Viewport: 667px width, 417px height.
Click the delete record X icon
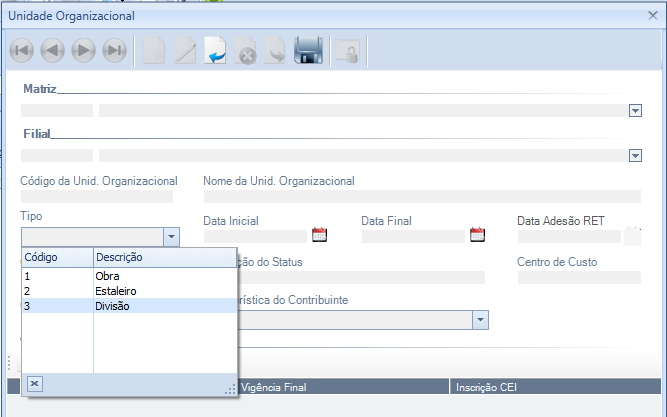pos(245,50)
